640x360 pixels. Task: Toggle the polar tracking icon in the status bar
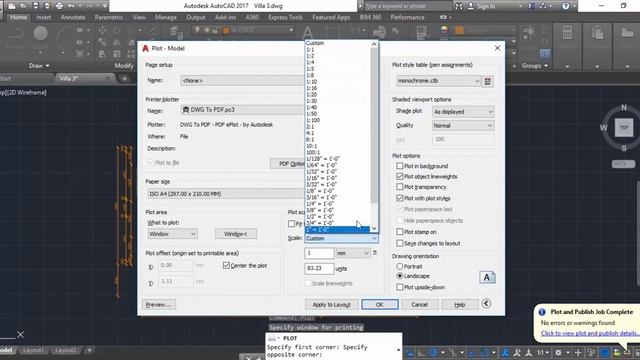coord(433,352)
